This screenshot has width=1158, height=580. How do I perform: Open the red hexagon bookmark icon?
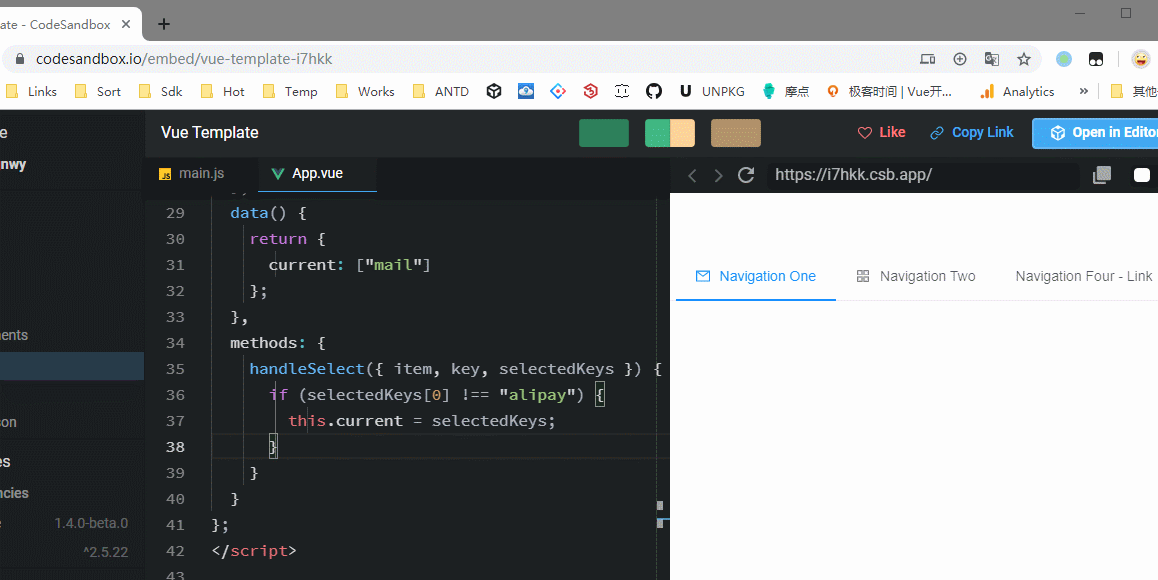coord(590,91)
